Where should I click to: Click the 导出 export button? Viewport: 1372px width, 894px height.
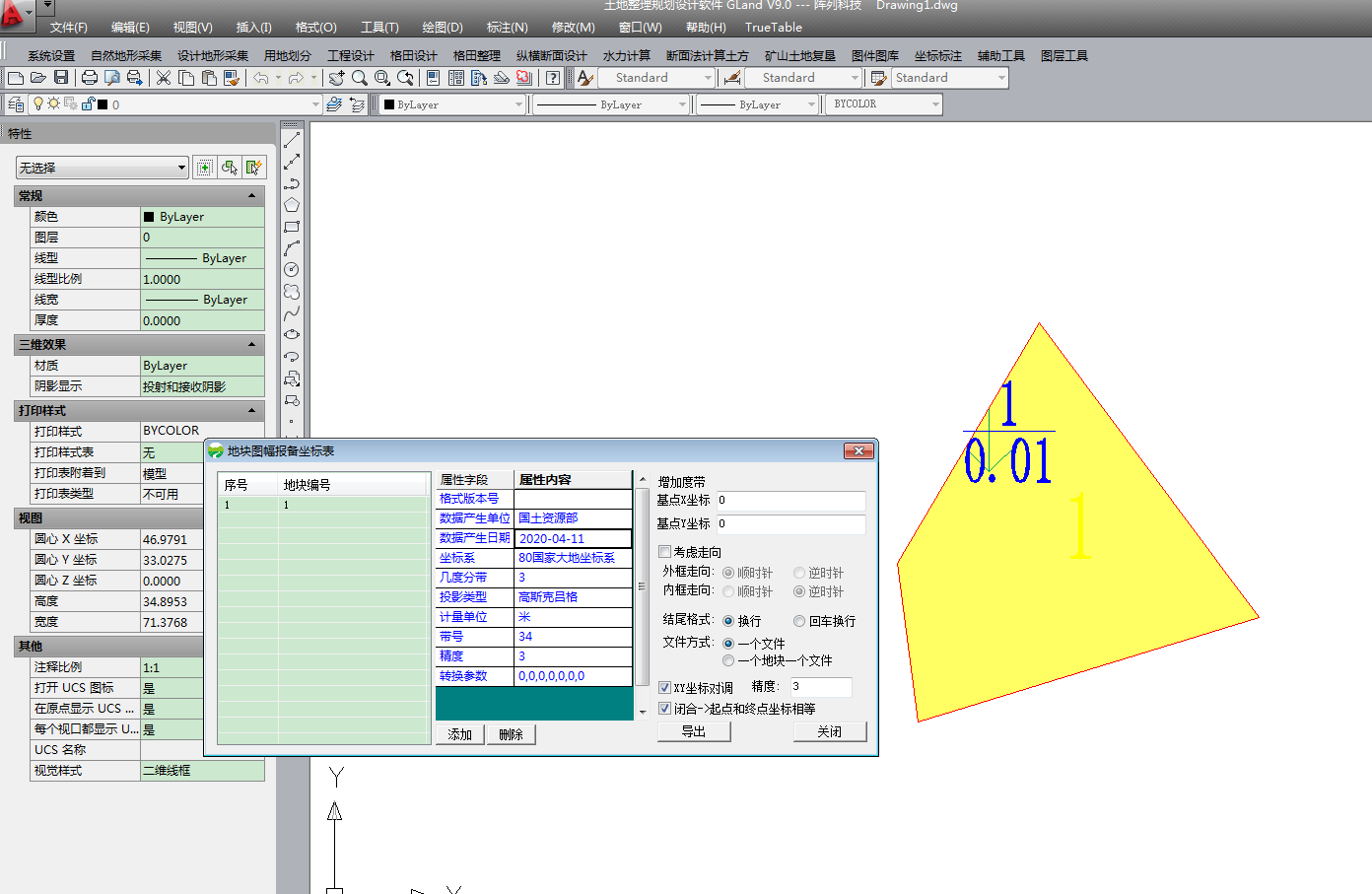pos(694,731)
